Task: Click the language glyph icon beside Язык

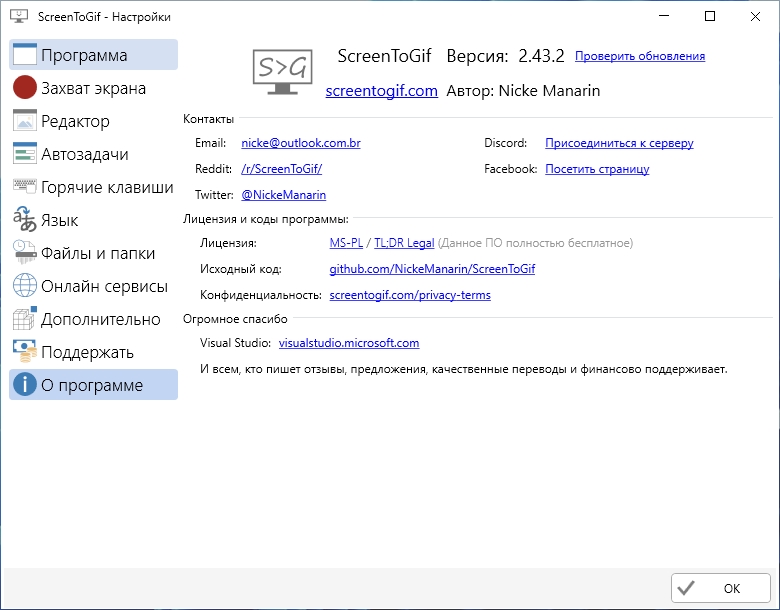Action: pyautogui.click(x=24, y=219)
